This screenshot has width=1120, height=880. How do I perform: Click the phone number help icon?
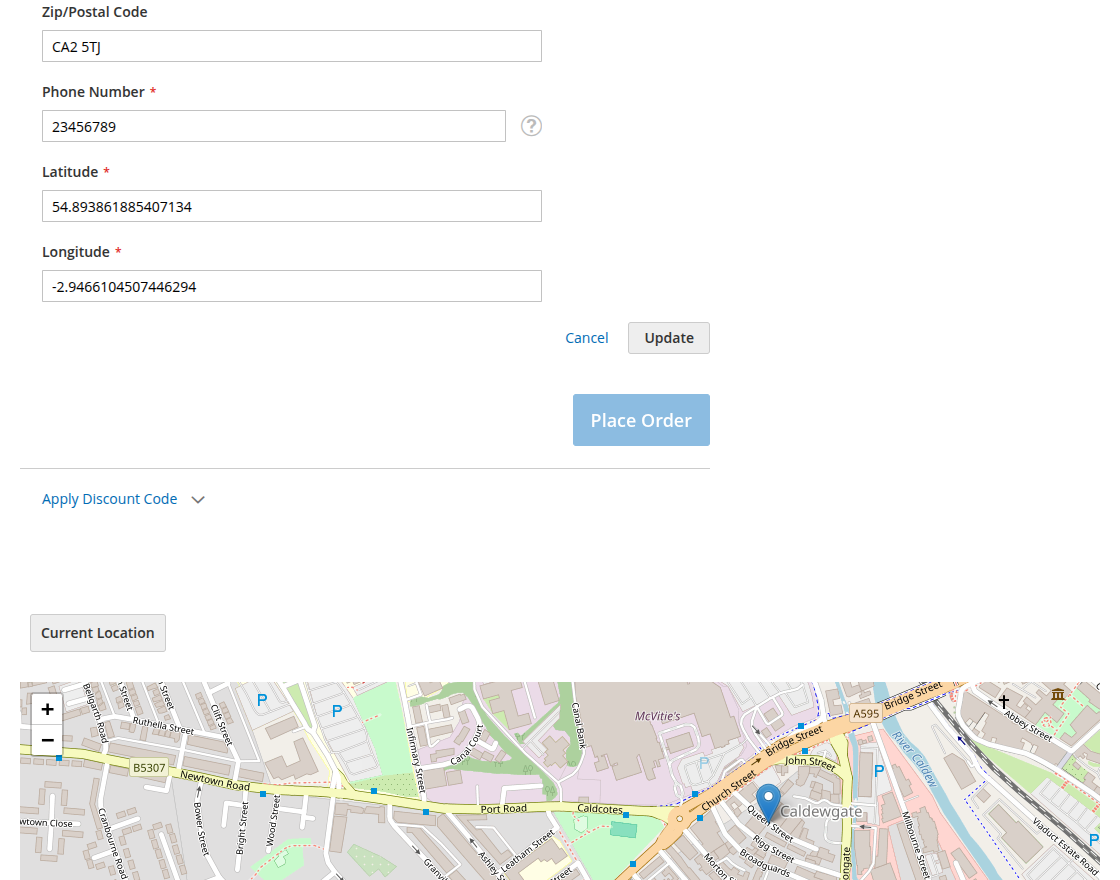[531, 126]
